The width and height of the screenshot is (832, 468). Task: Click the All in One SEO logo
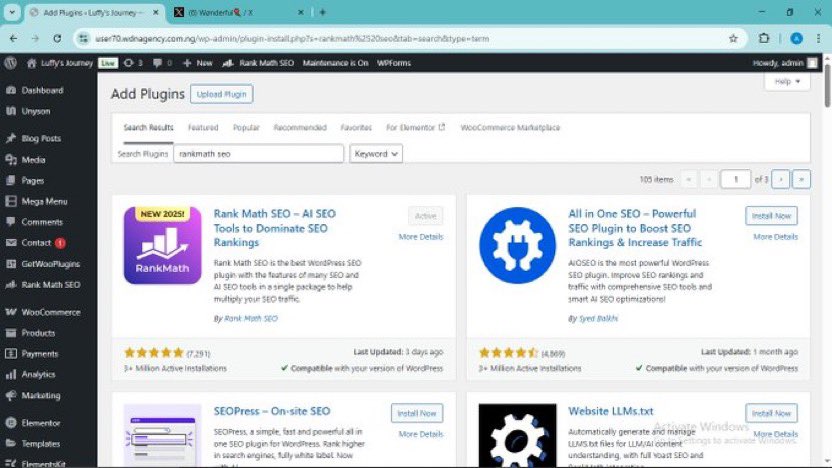[517, 245]
